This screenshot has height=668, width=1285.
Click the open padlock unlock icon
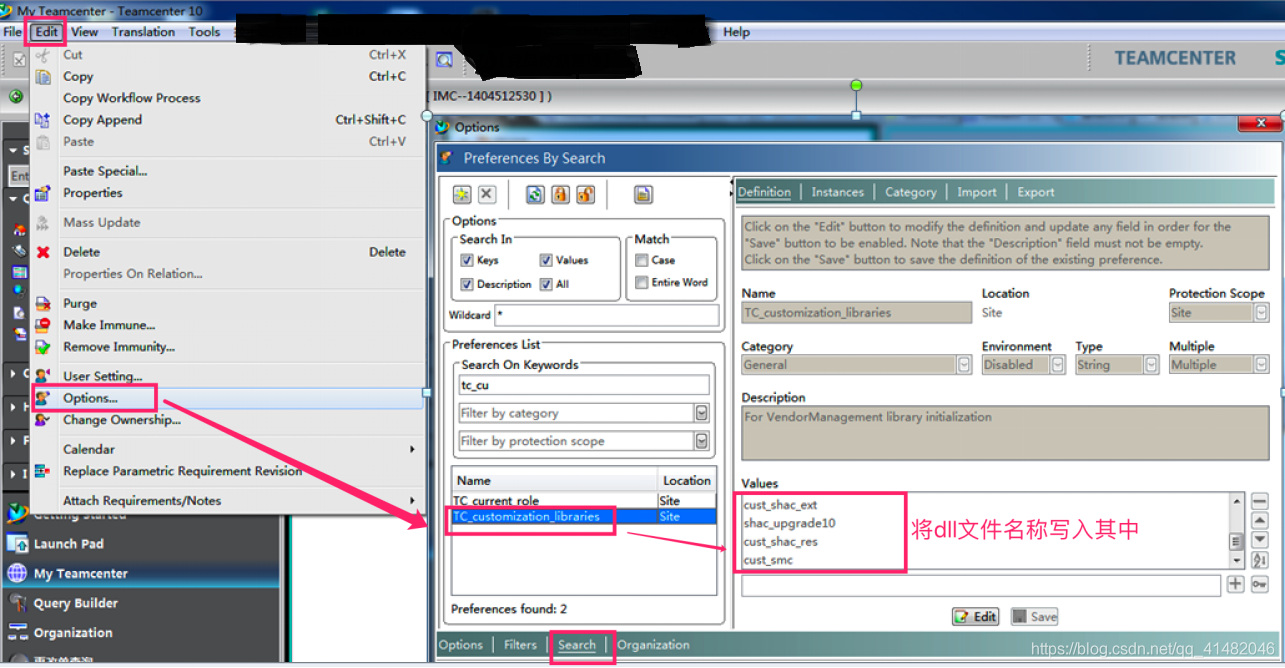tap(586, 194)
